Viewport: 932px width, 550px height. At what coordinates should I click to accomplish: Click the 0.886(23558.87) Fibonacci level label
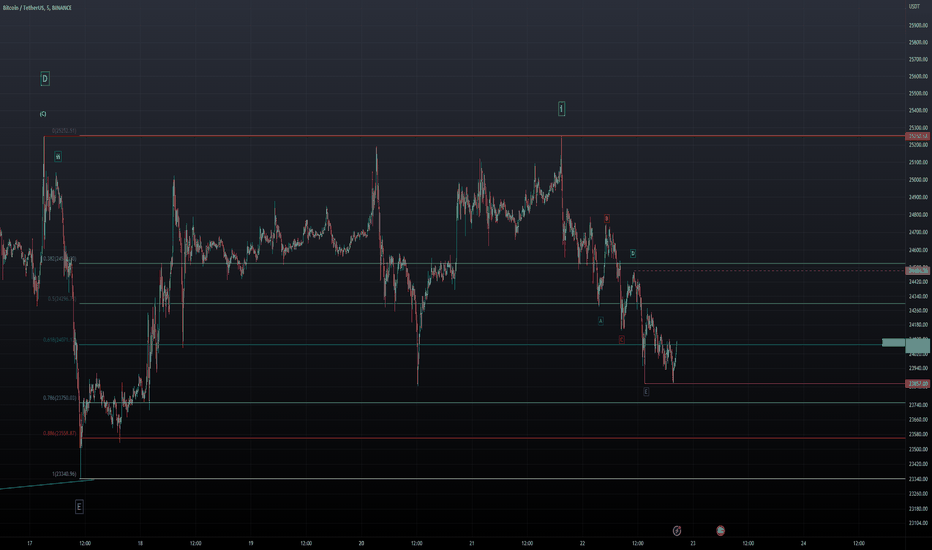pyautogui.click(x=59, y=433)
